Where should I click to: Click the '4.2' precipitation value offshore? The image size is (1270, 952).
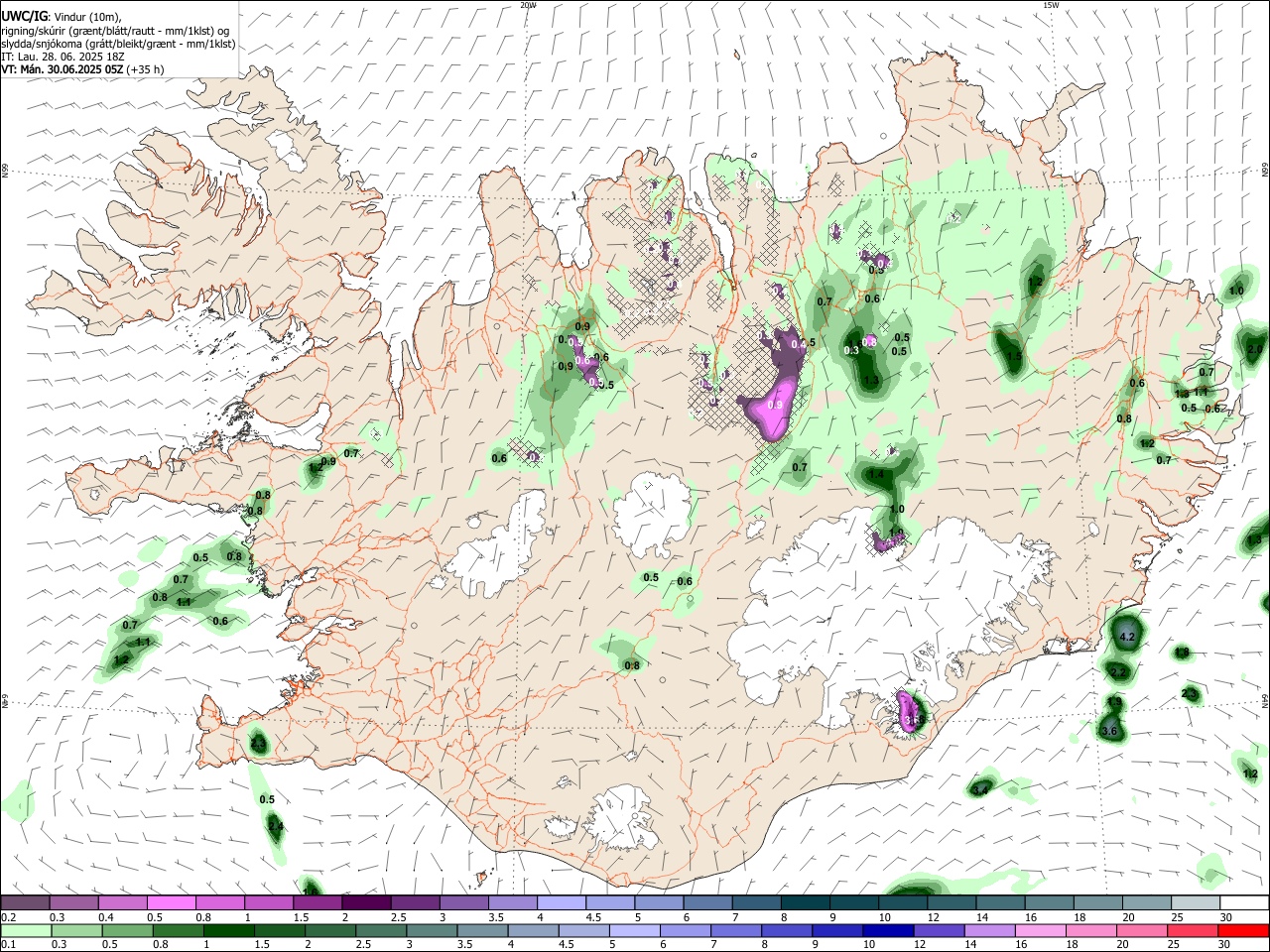tap(1126, 636)
